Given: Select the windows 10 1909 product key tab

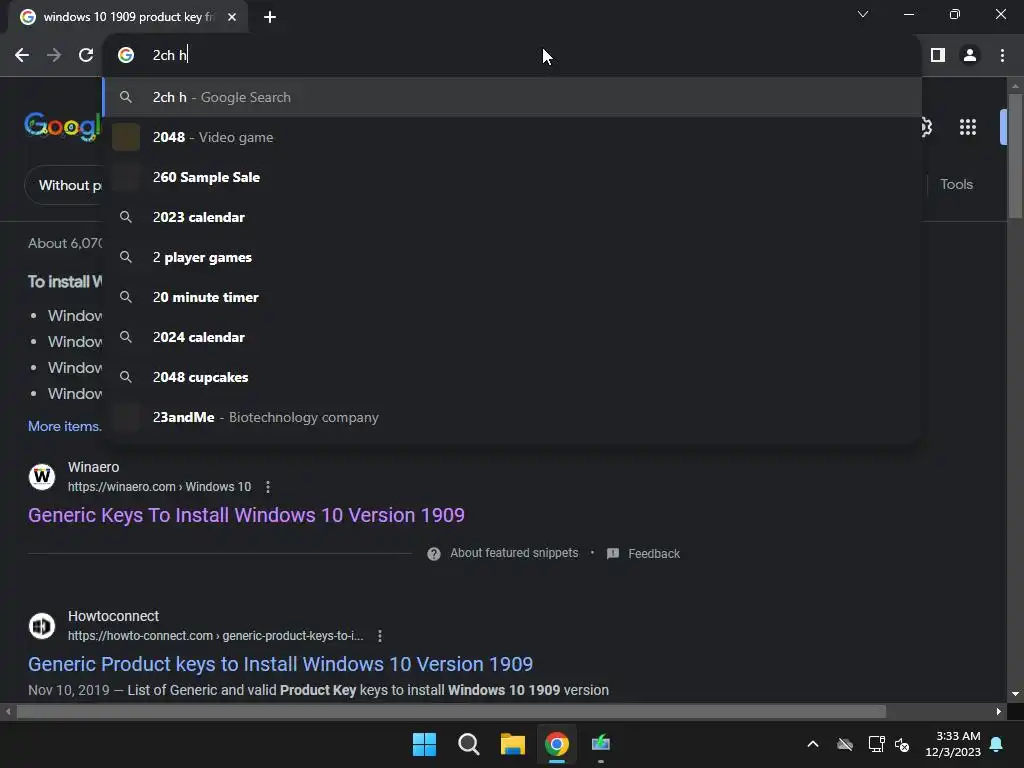Looking at the screenshot, I should tap(128, 17).
